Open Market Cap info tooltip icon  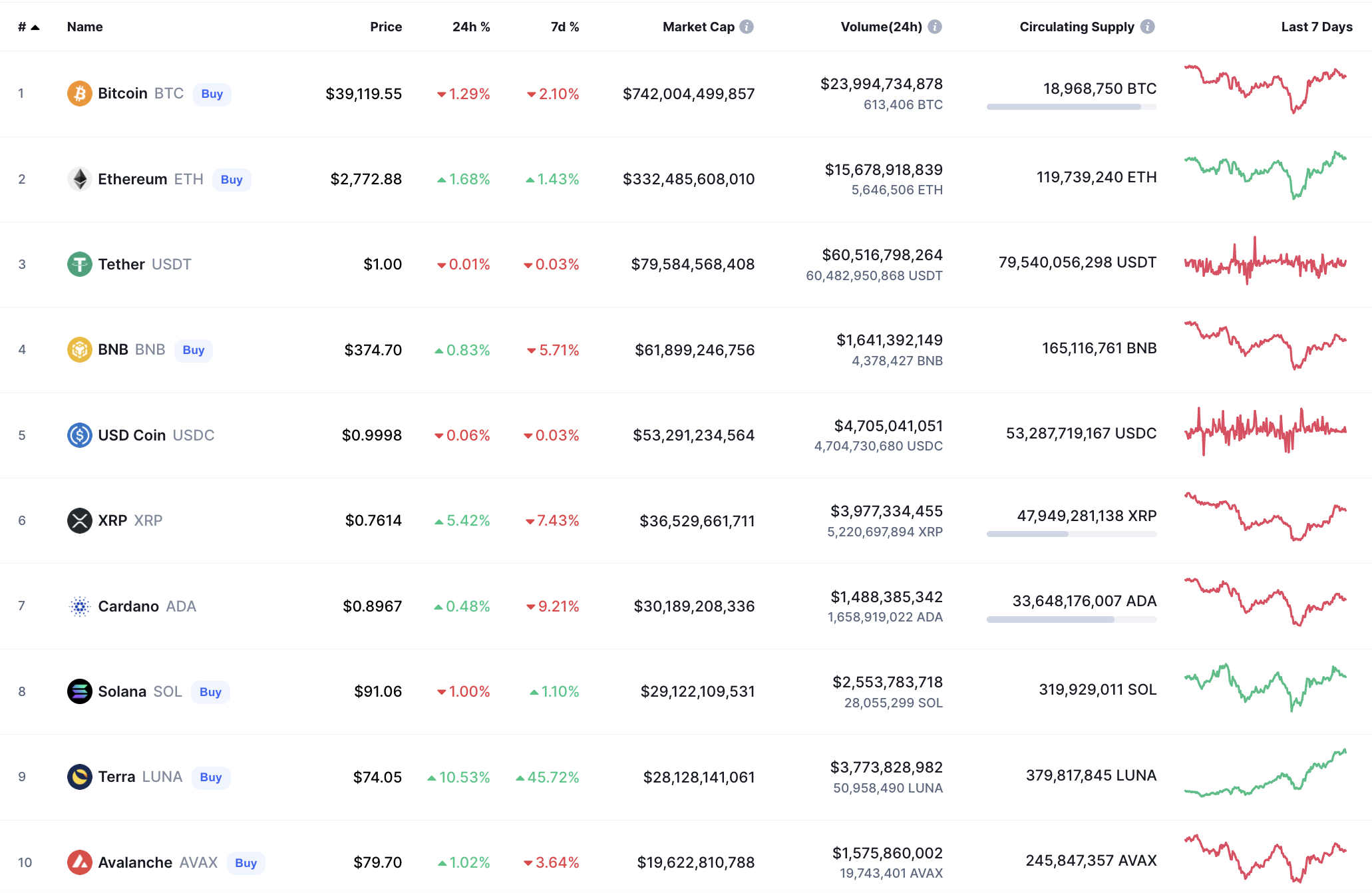coord(747,27)
